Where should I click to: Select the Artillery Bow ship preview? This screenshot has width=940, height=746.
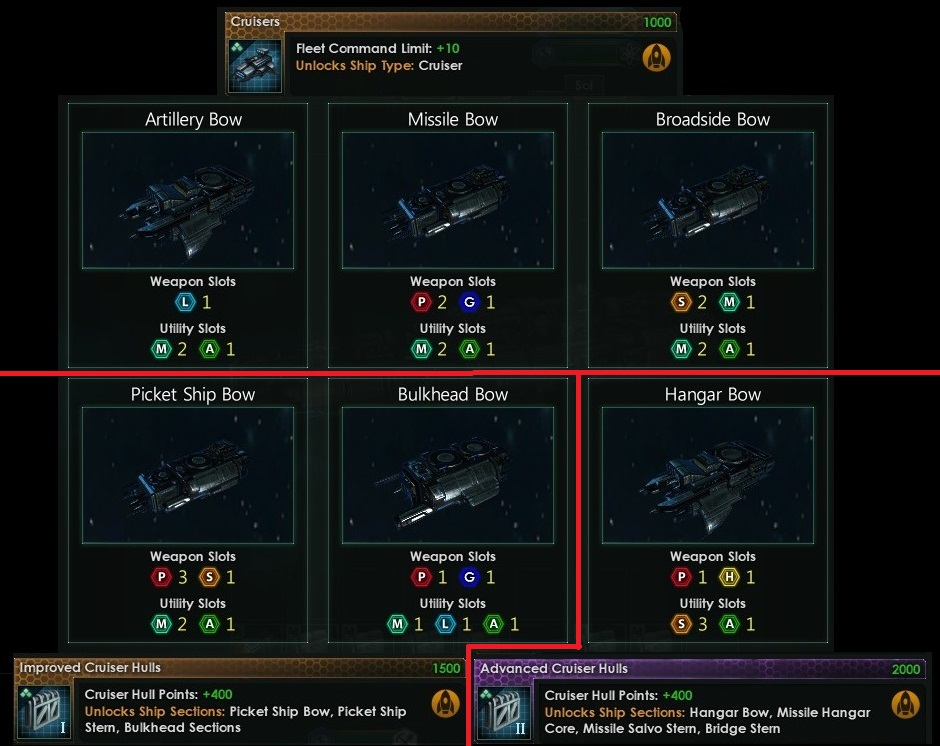pos(188,200)
